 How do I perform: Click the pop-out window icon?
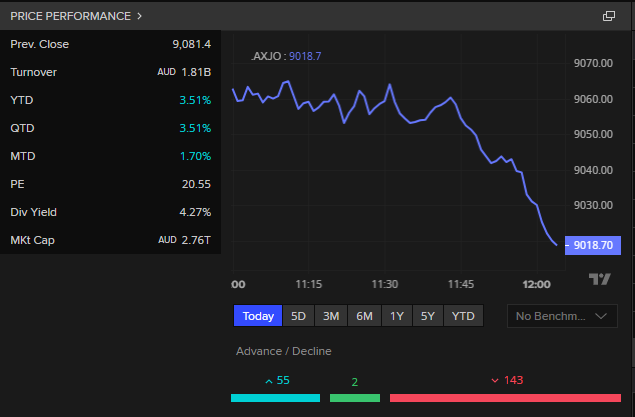[x=609, y=16]
